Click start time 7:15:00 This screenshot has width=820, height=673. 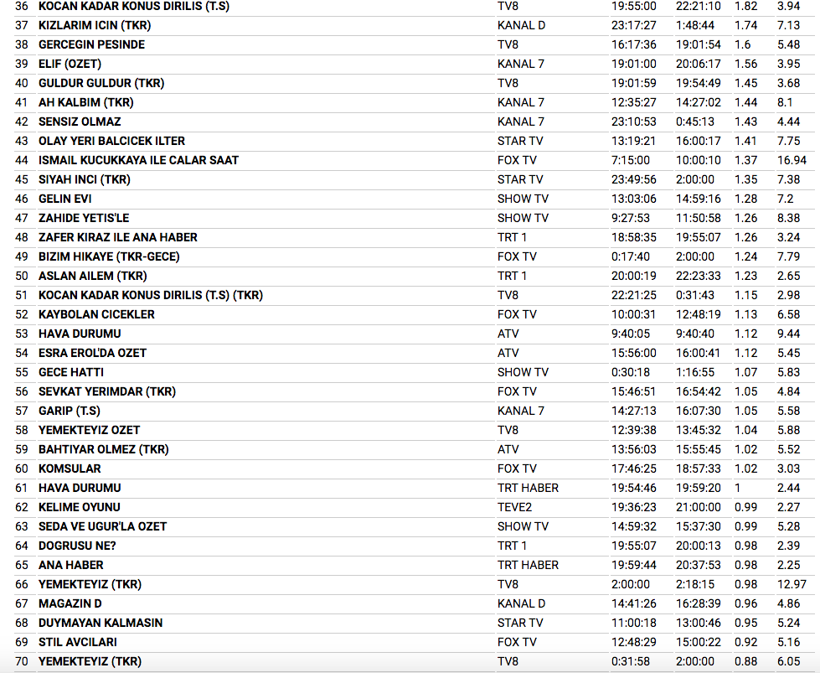tap(632, 160)
